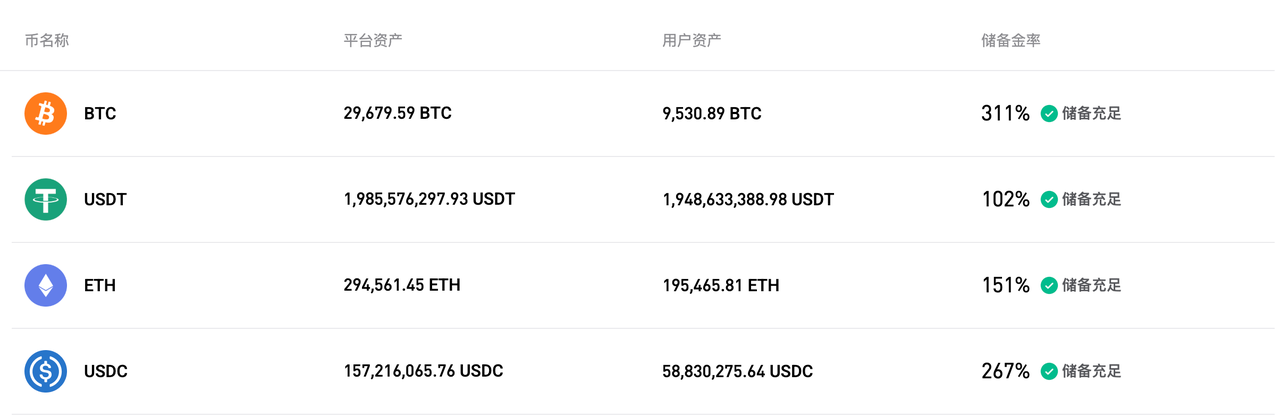Select the USDC coin name label
Image resolution: width=1280 pixels, height=418 pixels.
click(x=106, y=372)
